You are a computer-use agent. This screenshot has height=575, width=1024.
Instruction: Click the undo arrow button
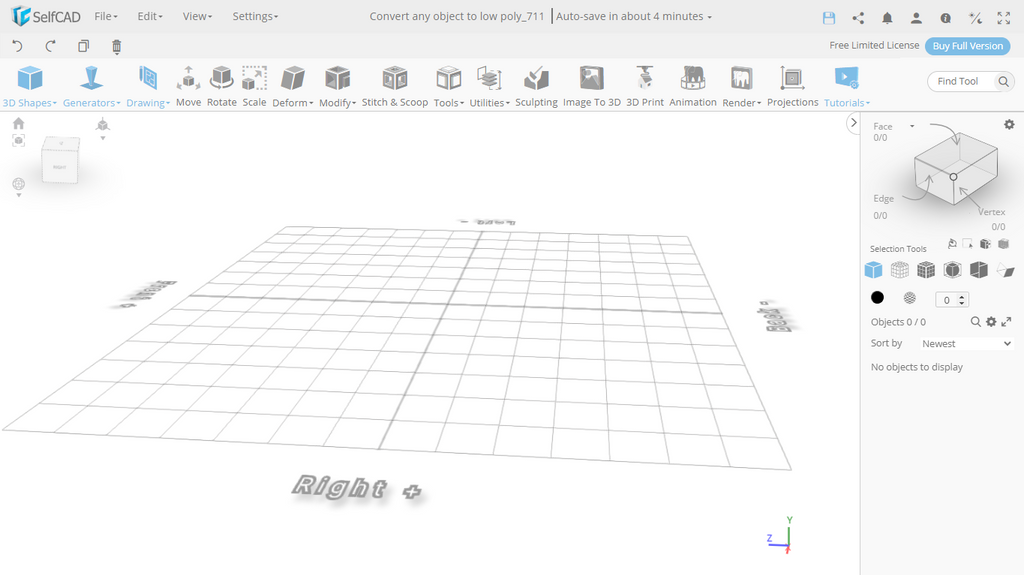(x=17, y=46)
